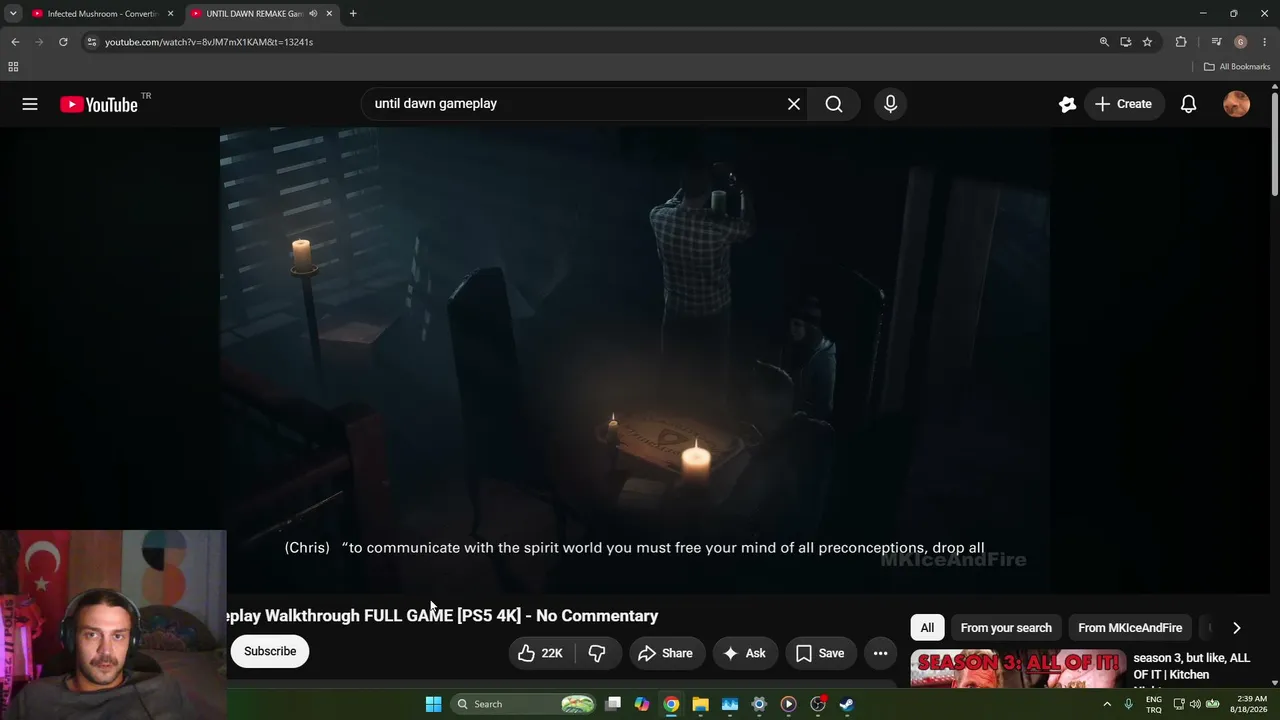1280x720 pixels.
Task: Open Steam from the taskbar
Action: point(846,704)
